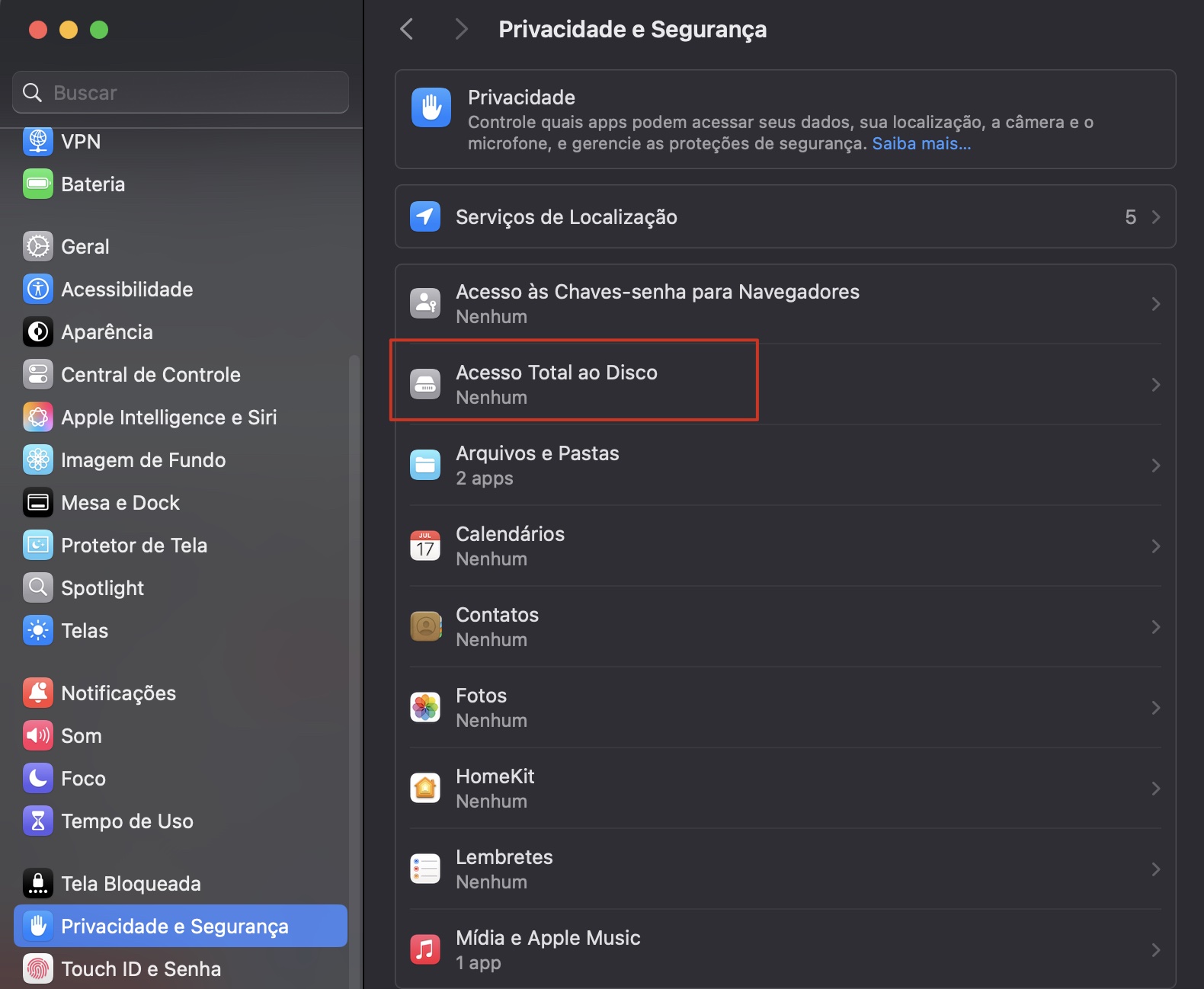This screenshot has width=1204, height=989.
Task: Expand Arquivos e Pastas chevron
Action: point(1156,466)
